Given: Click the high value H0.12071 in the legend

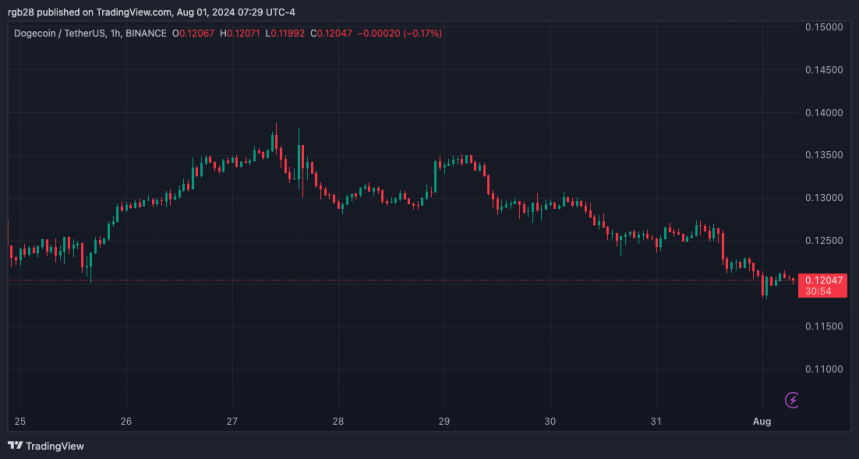Looking at the screenshot, I should (243, 33).
